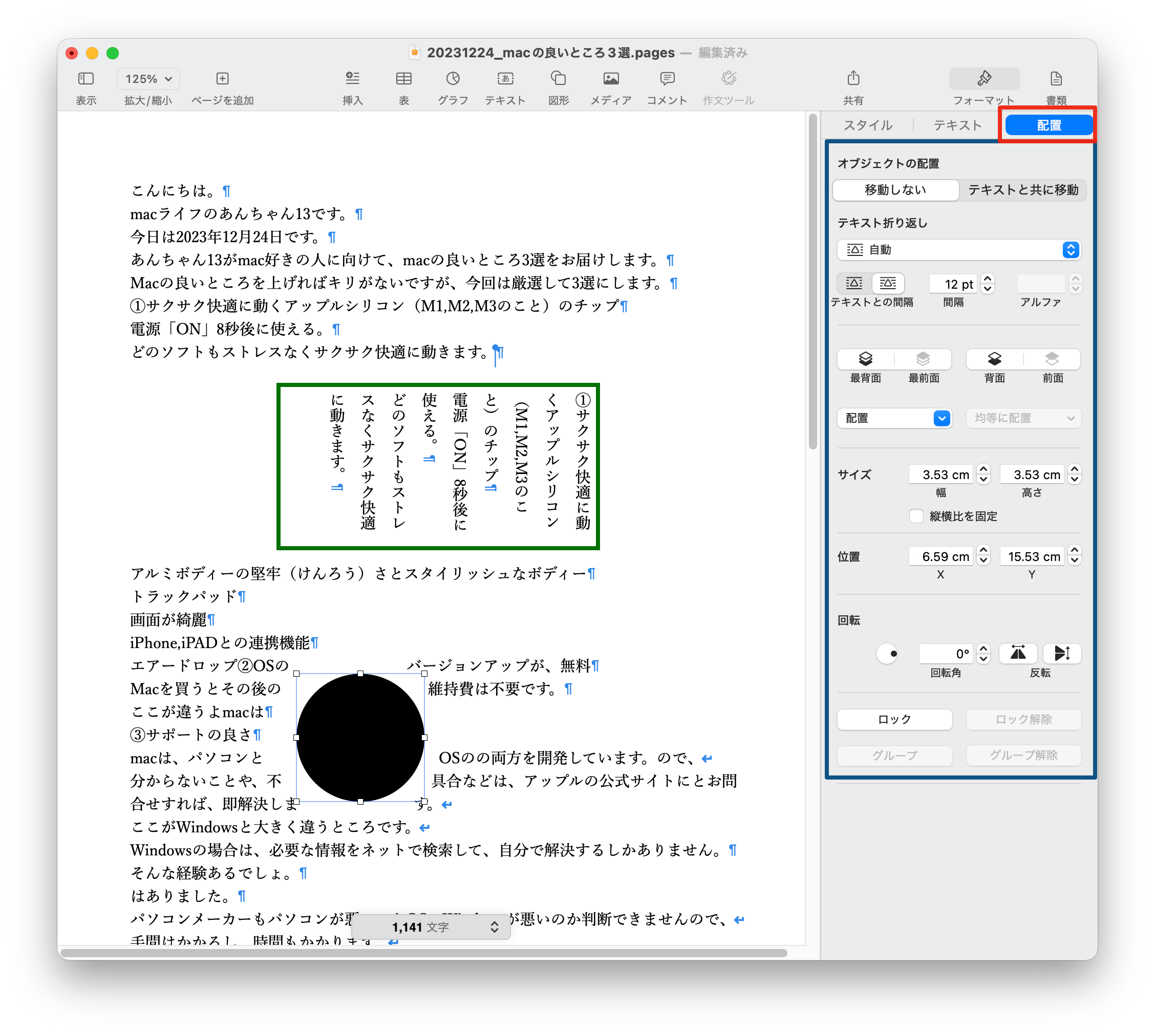This screenshot has width=1155, height=1036.
Task: Click the 図形 (Shape) toolbar icon
Action: (x=559, y=78)
